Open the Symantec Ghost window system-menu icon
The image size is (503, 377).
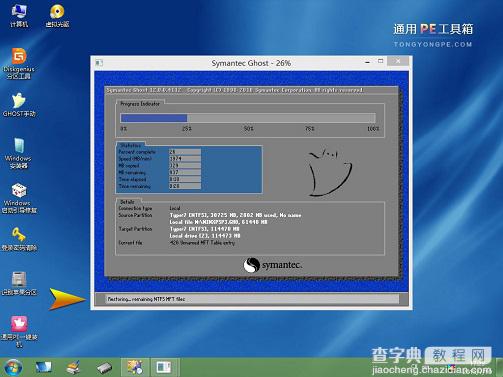click(99, 63)
